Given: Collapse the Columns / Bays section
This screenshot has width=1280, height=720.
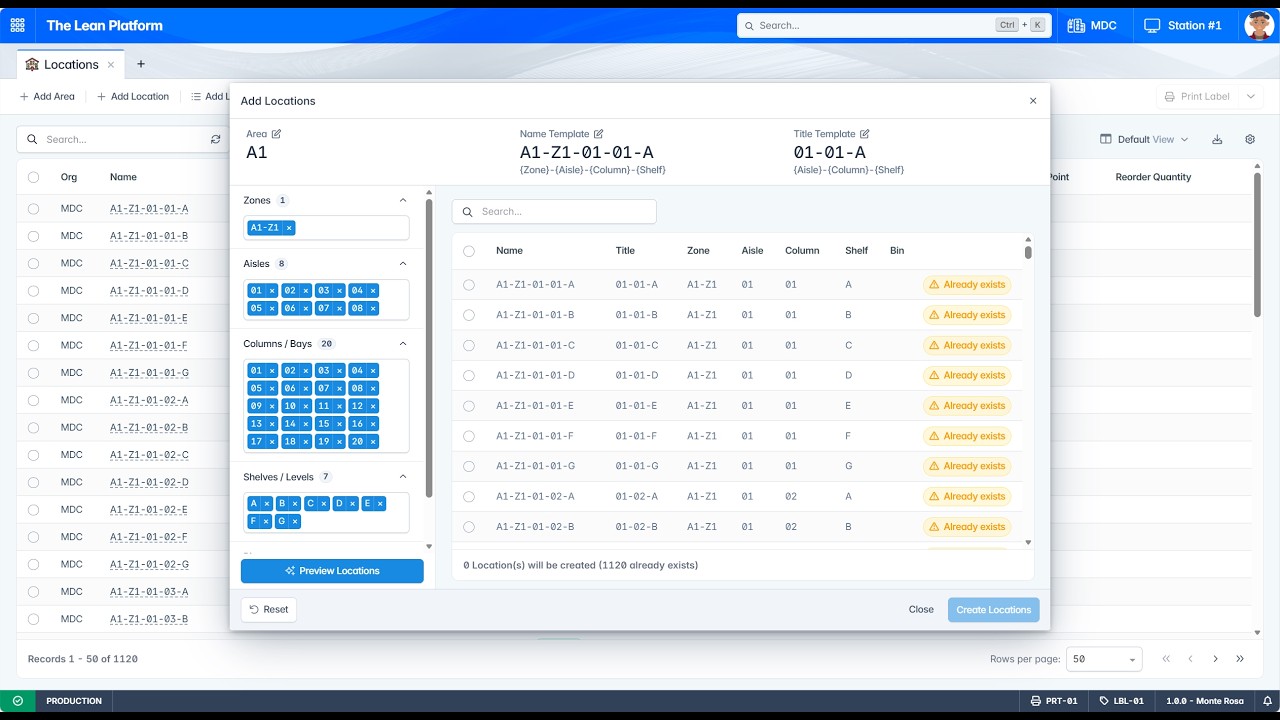Looking at the screenshot, I should (x=403, y=344).
